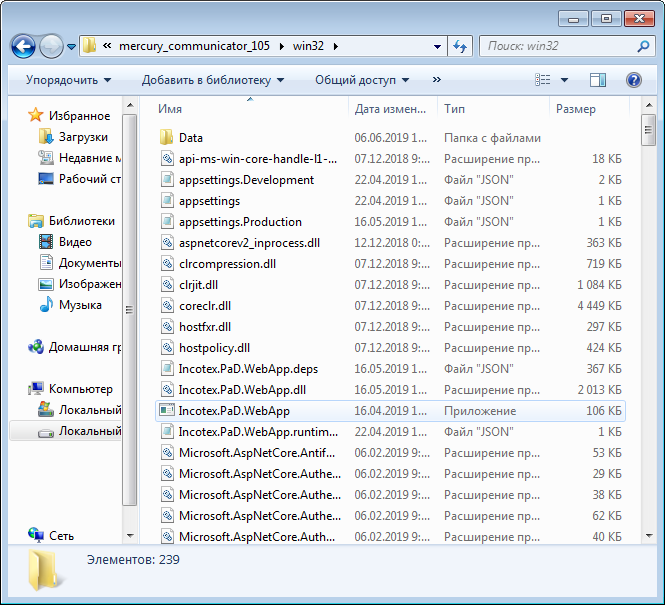Open the Общий доступ menu
This screenshot has width=665, height=605.
tap(362, 80)
